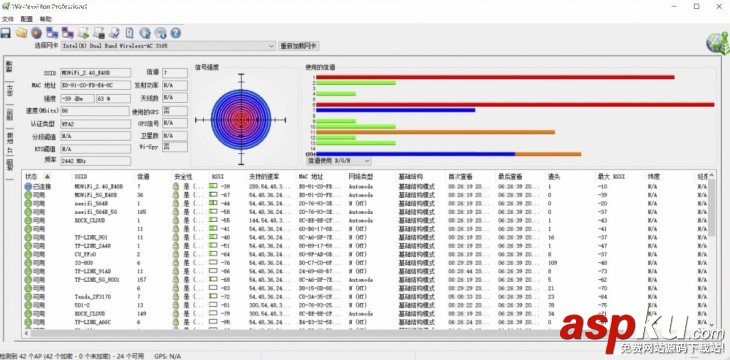Click the green status icon of TP-LINK_901
This screenshot has width=730, height=360.
point(28,238)
